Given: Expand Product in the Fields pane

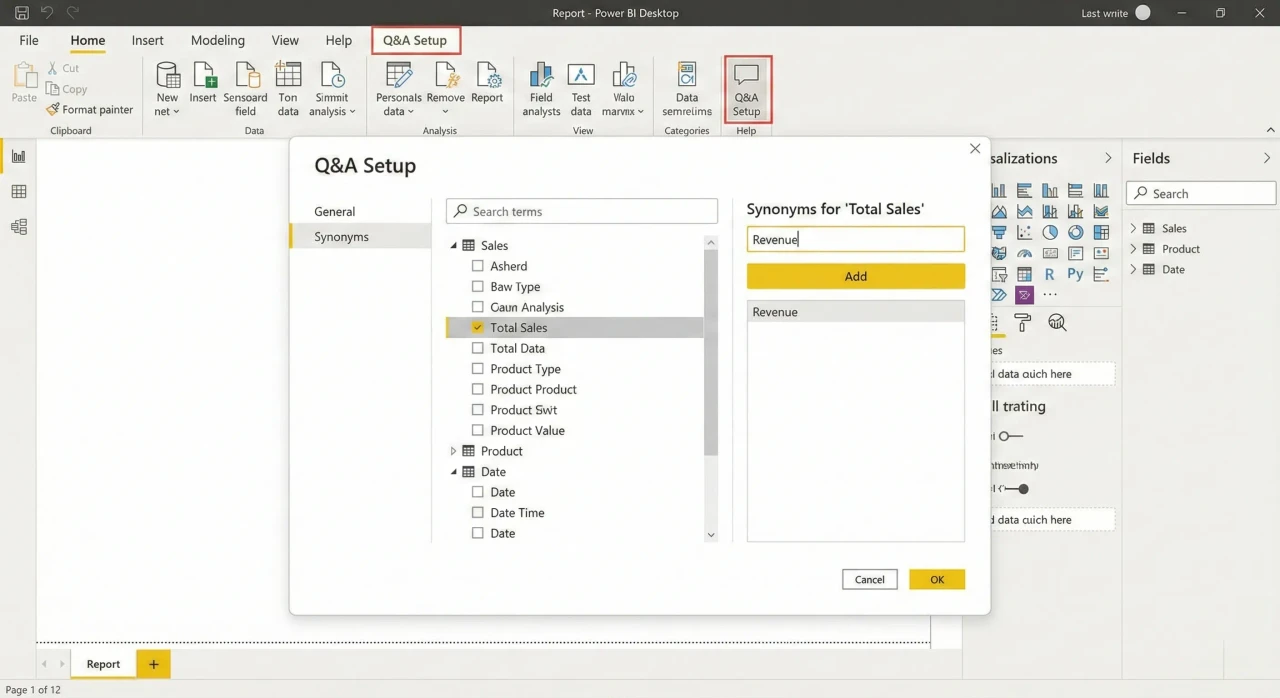Looking at the screenshot, I should pos(1133,249).
